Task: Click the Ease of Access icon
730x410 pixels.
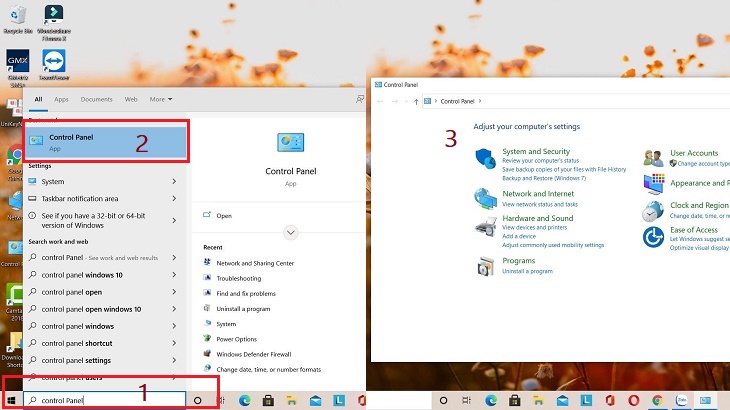Action: point(653,237)
